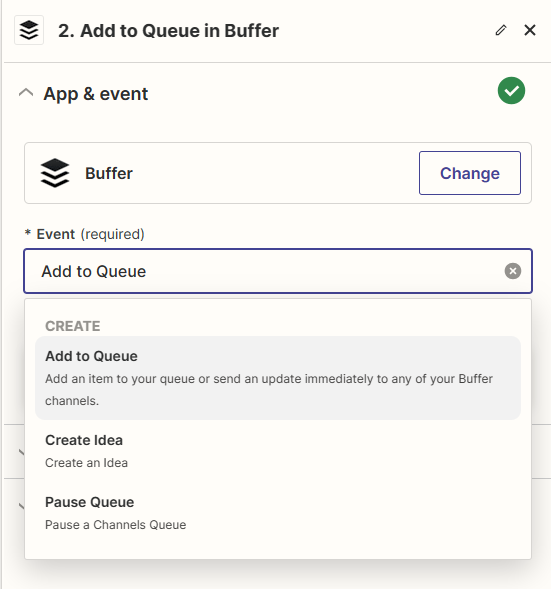Toggle the App & event heading
The image size is (551, 589).
pyautogui.click(x=95, y=94)
